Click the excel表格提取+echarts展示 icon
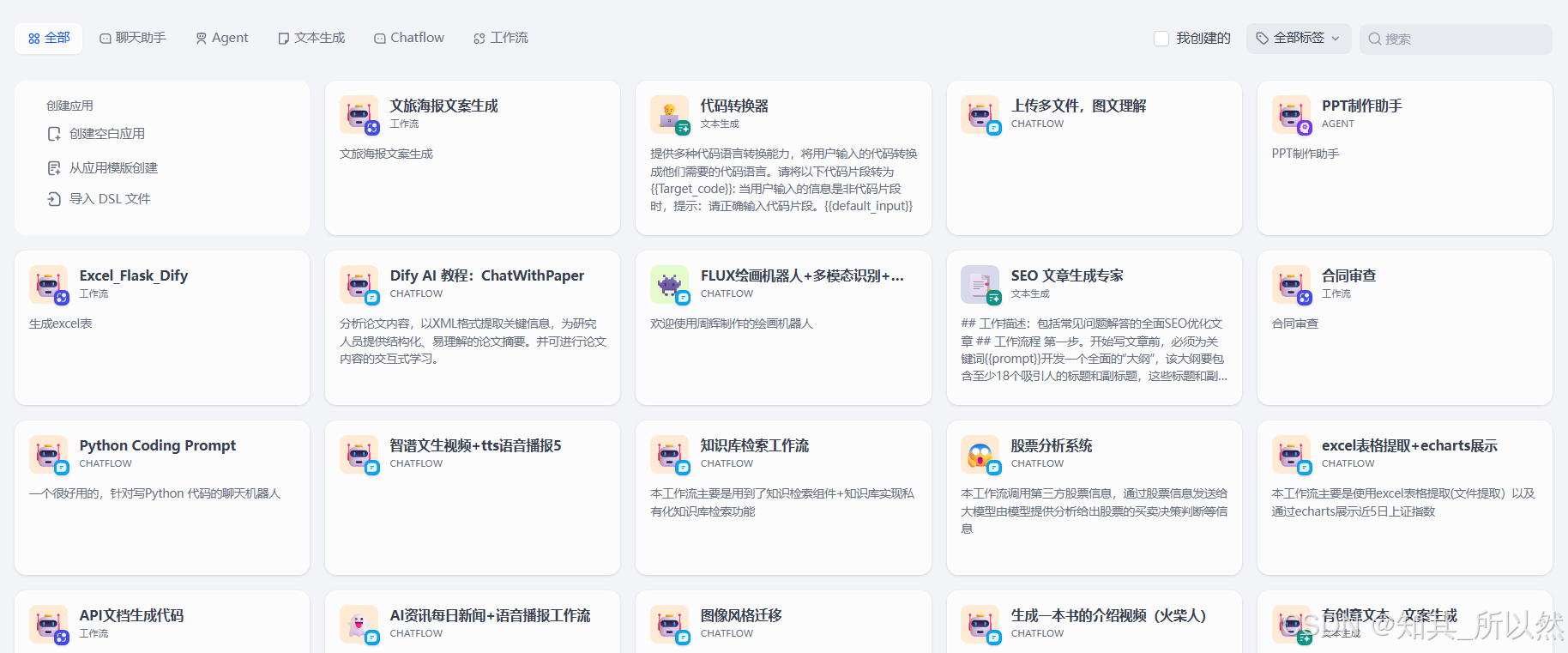Screen dimensions: 1568x653 pyautogui.click(x=1290, y=454)
